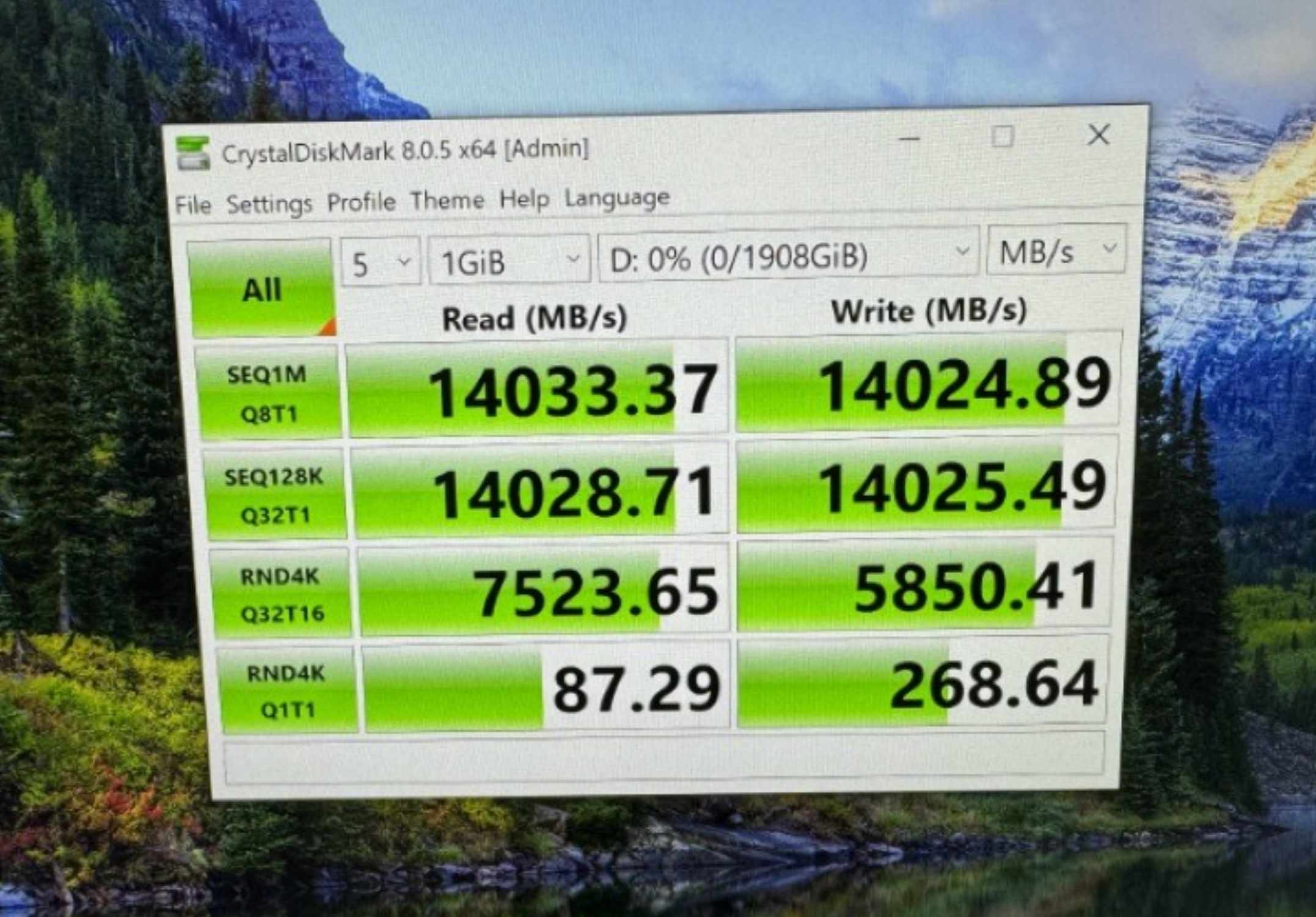The width and height of the screenshot is (1316, 917).
Task: Start the SEQ128K Q32T1 test
Action: point(274,495)
